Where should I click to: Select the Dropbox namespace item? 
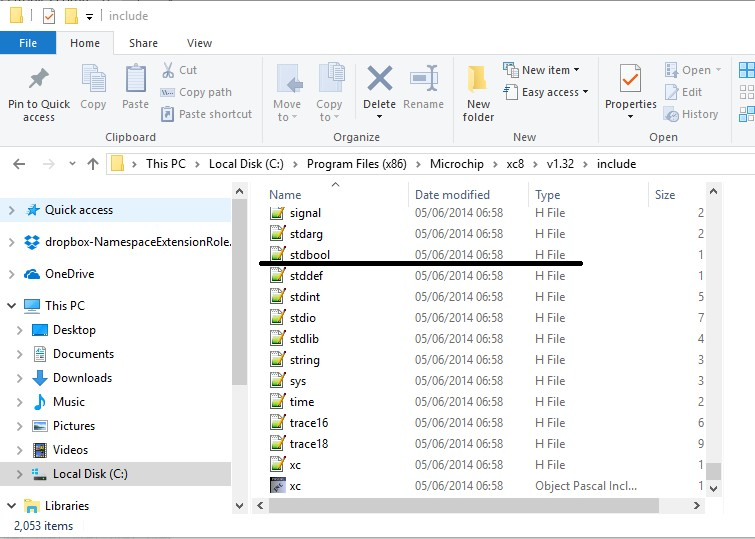pyautogui.click(x=128, y=242)
